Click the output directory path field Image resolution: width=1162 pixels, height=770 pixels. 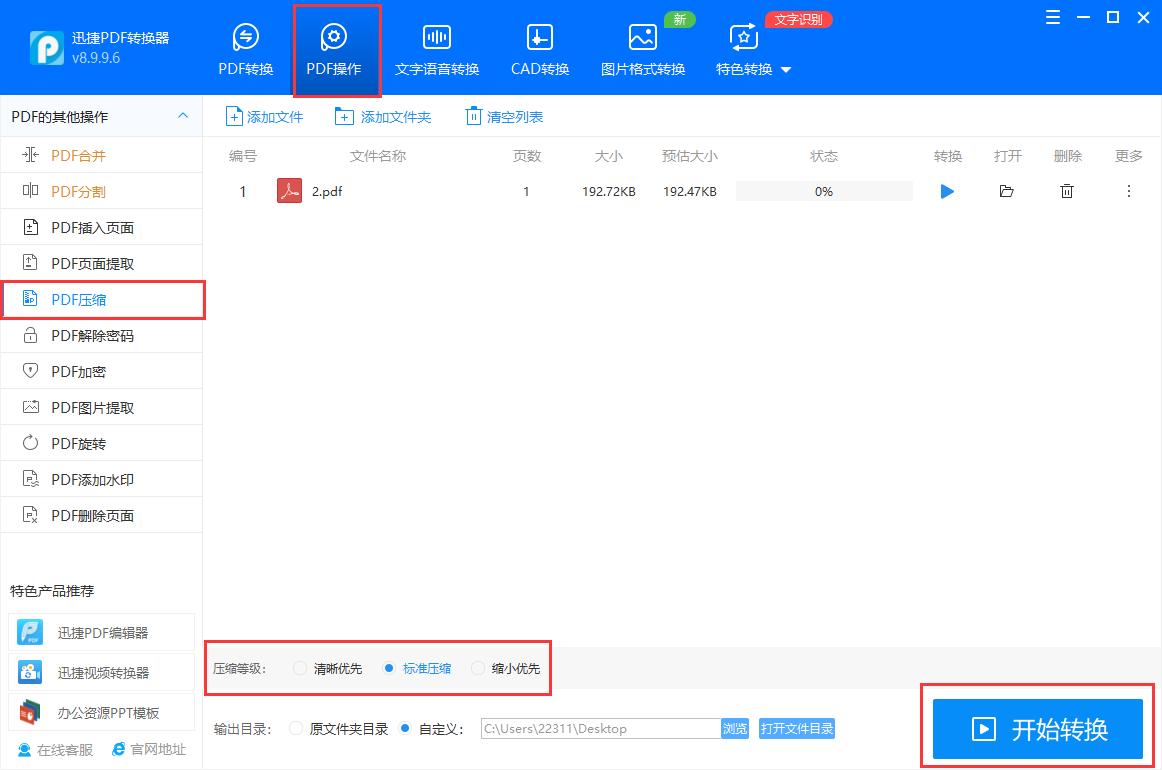click(600, 729)
